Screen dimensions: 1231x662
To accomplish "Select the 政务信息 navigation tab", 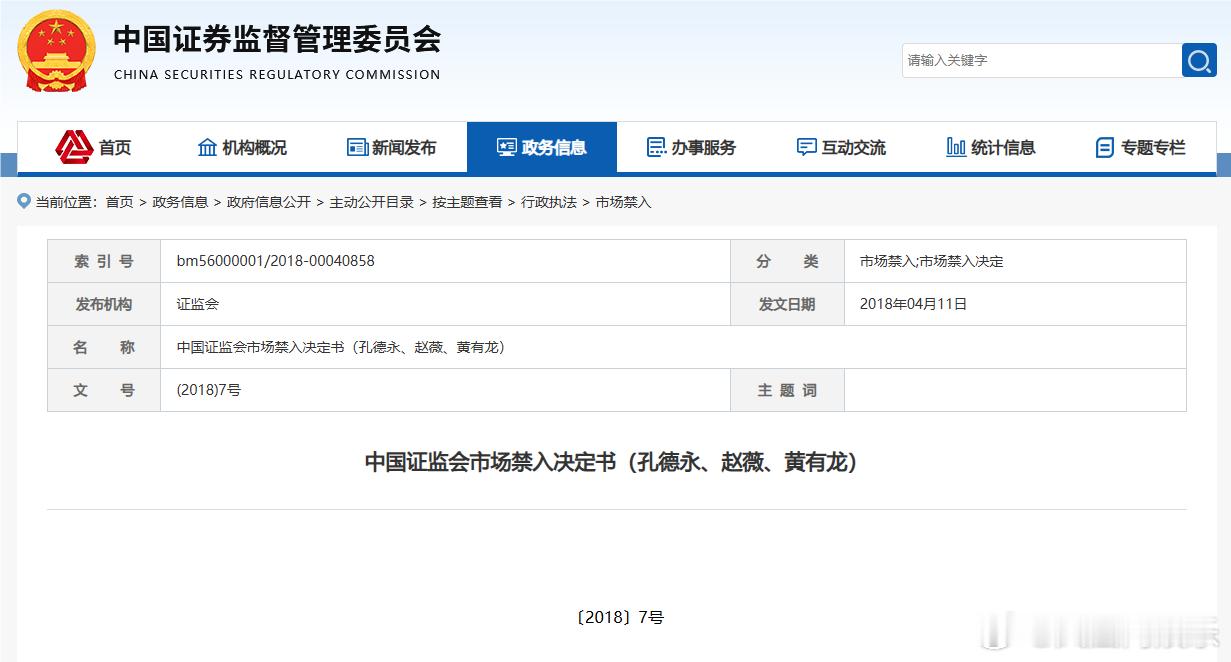I will (x=542, y=148).
